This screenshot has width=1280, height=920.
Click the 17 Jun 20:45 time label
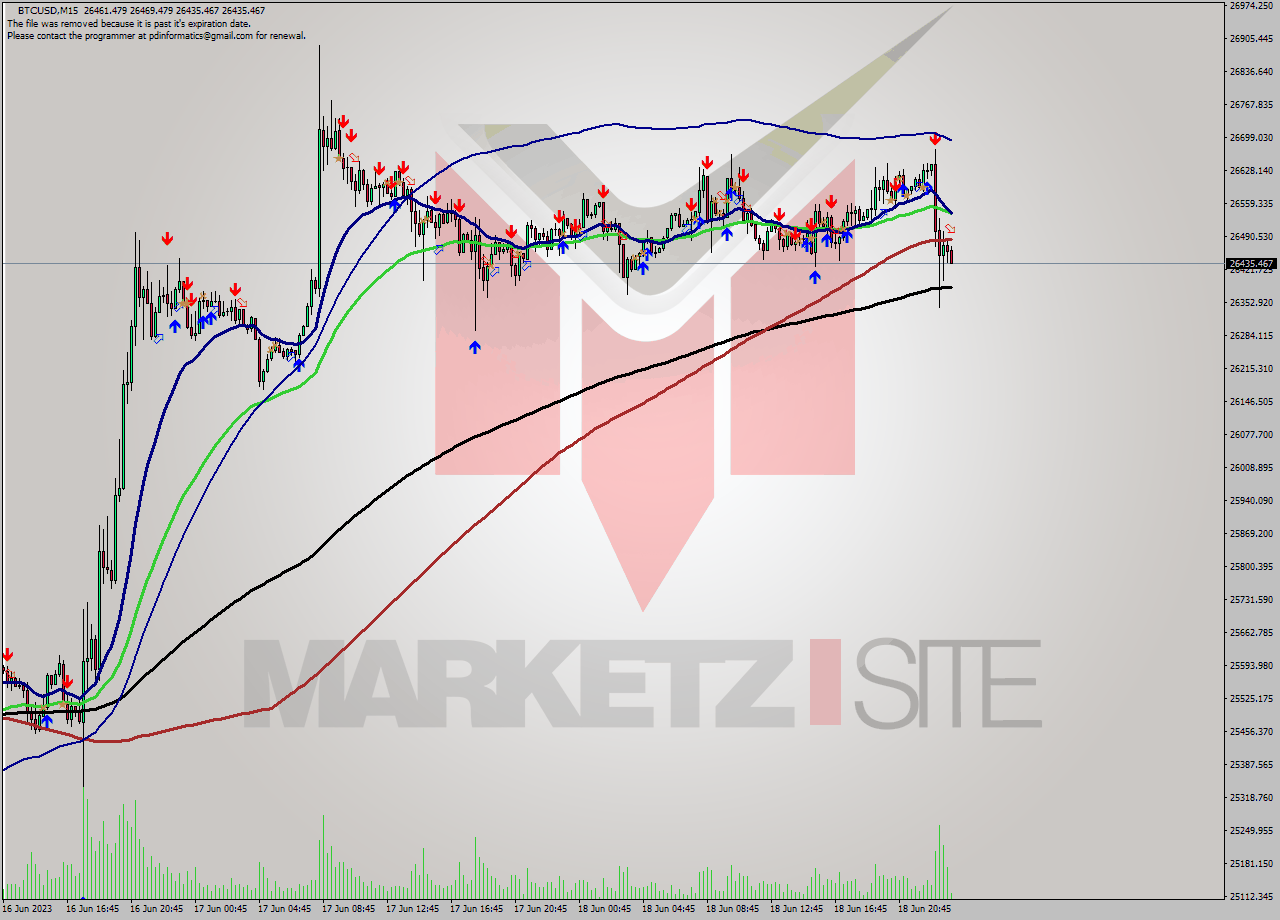540,910
